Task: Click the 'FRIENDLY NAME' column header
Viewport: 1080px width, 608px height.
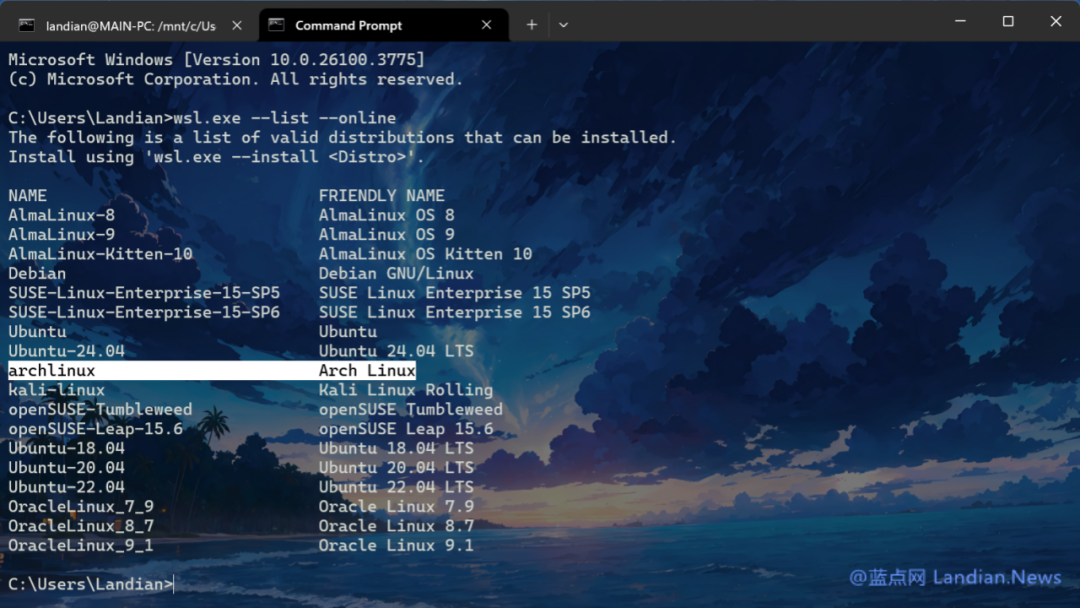Action: coord(382,196)
